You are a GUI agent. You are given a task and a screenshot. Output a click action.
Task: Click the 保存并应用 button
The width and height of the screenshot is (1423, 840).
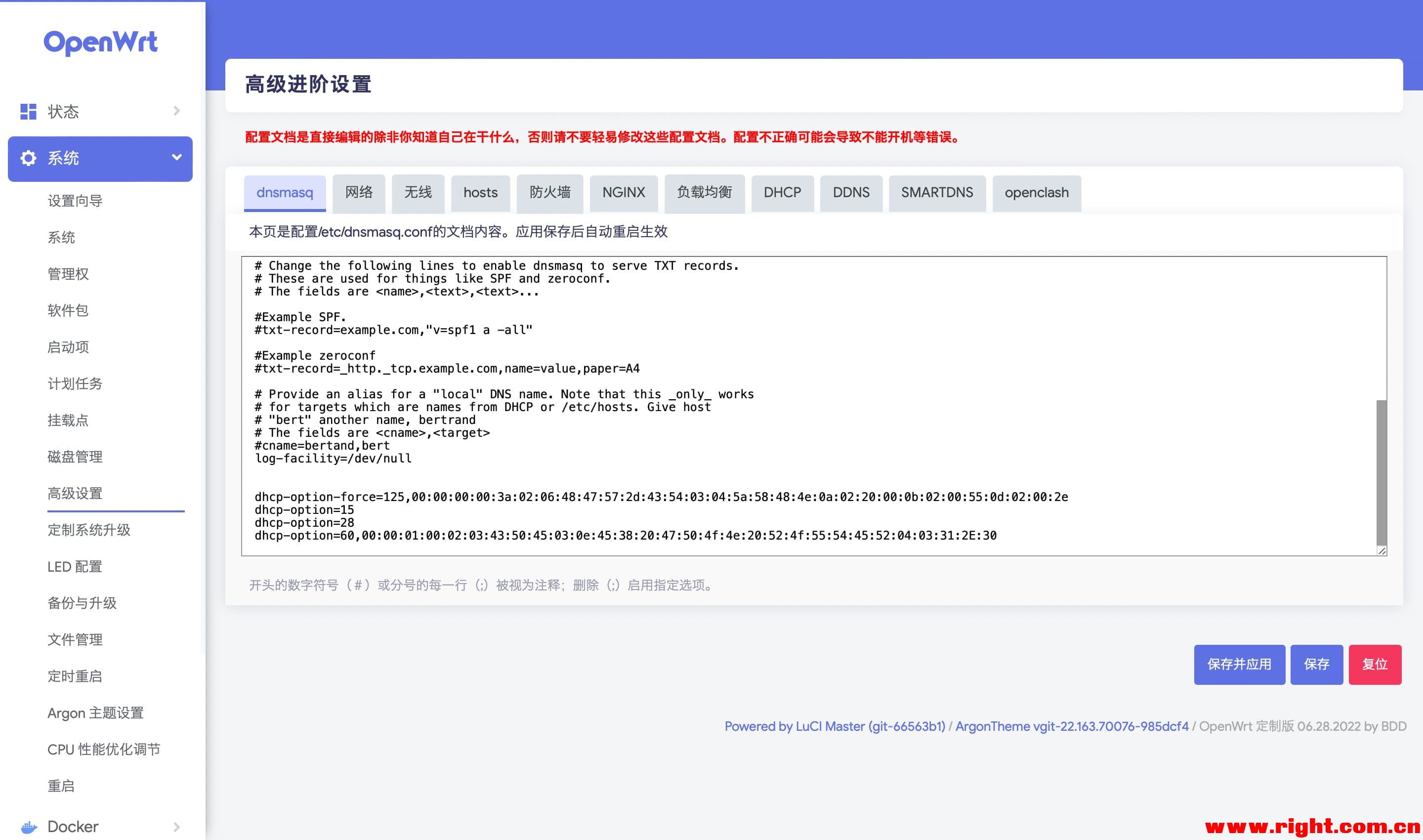1240,665
